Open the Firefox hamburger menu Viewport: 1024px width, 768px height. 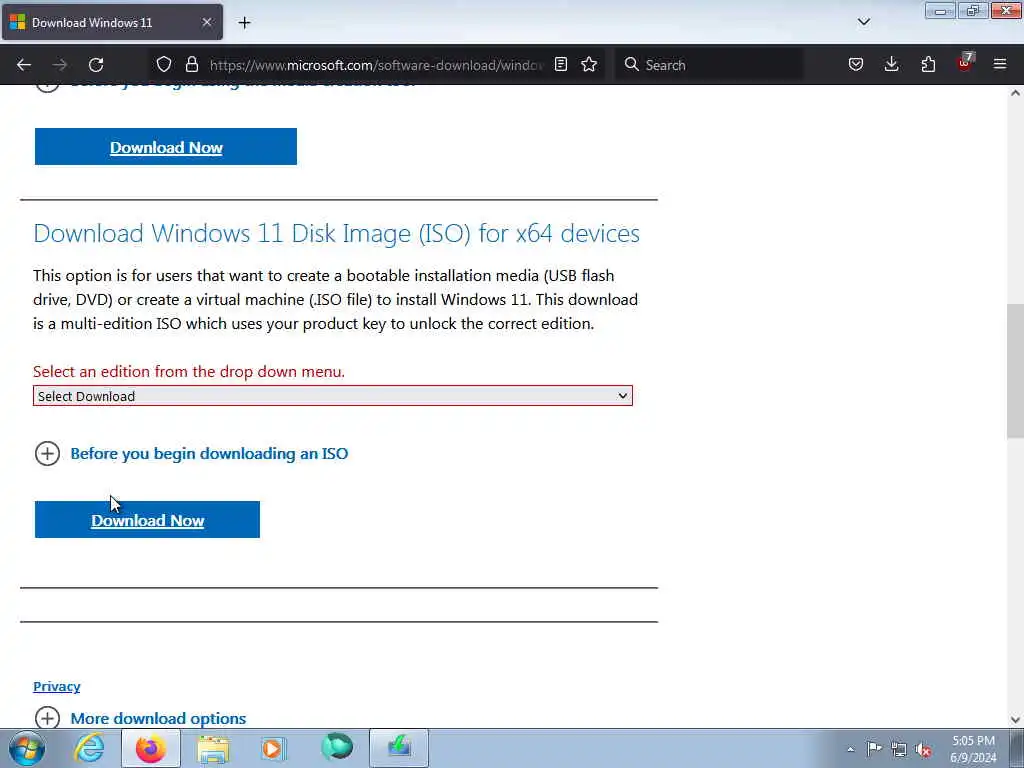[x=1000, y=64]
